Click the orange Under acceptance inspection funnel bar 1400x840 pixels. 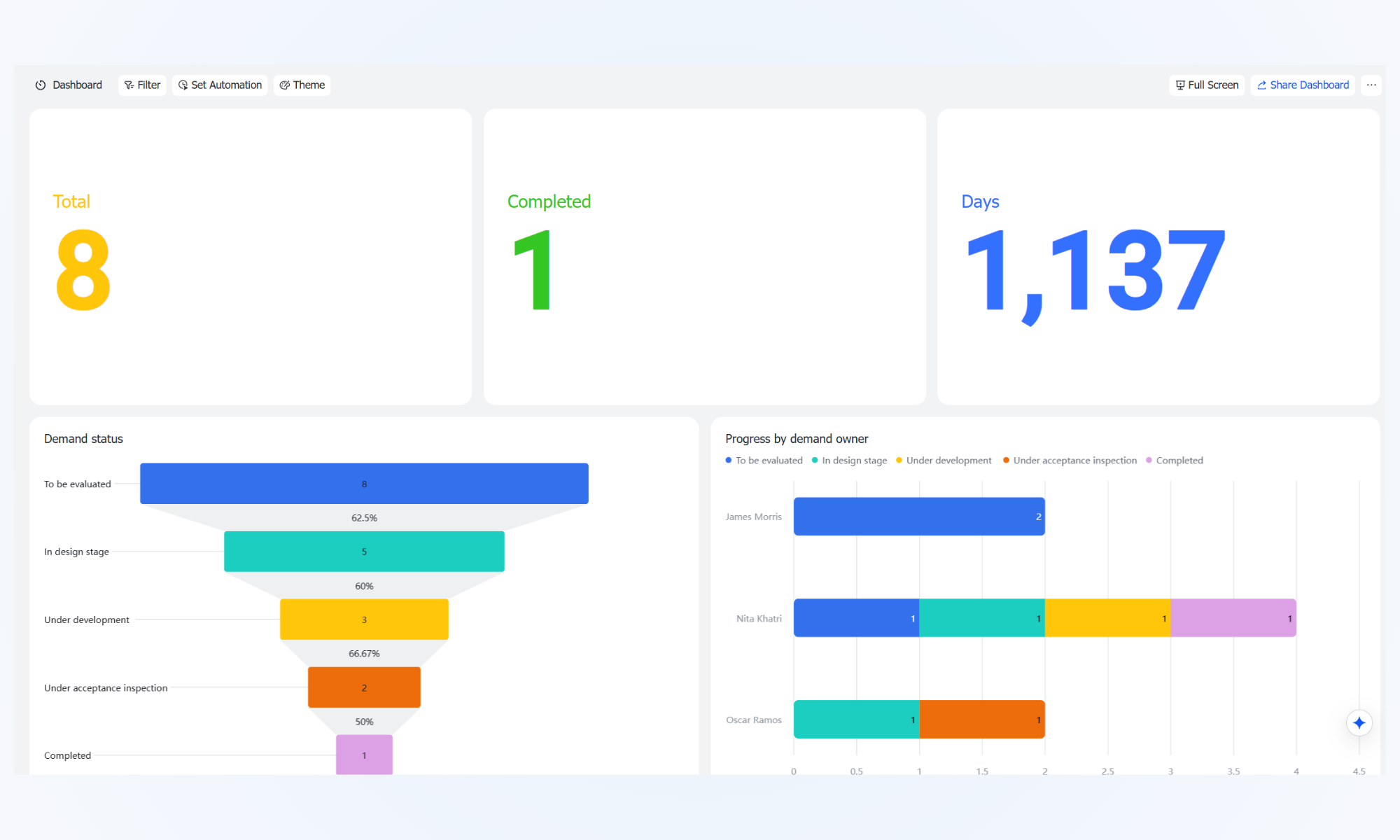point(364,687)
